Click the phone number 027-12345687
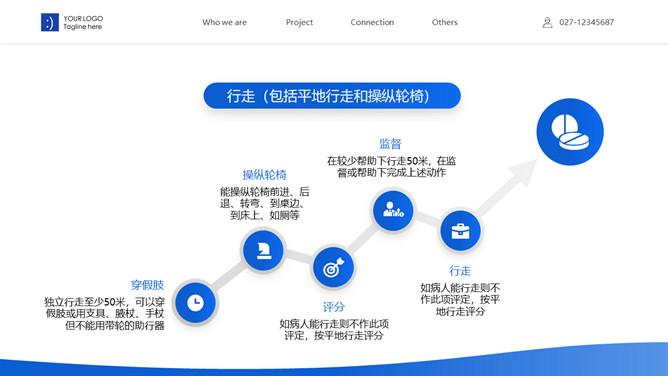The image size is (668, 376). 587,22
